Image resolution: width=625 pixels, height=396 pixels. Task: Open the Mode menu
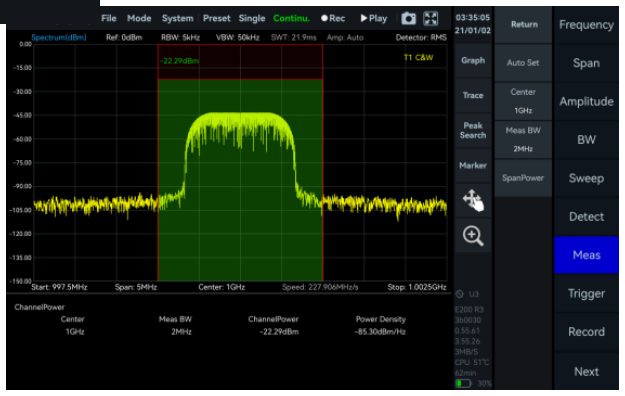pos(139,18)
